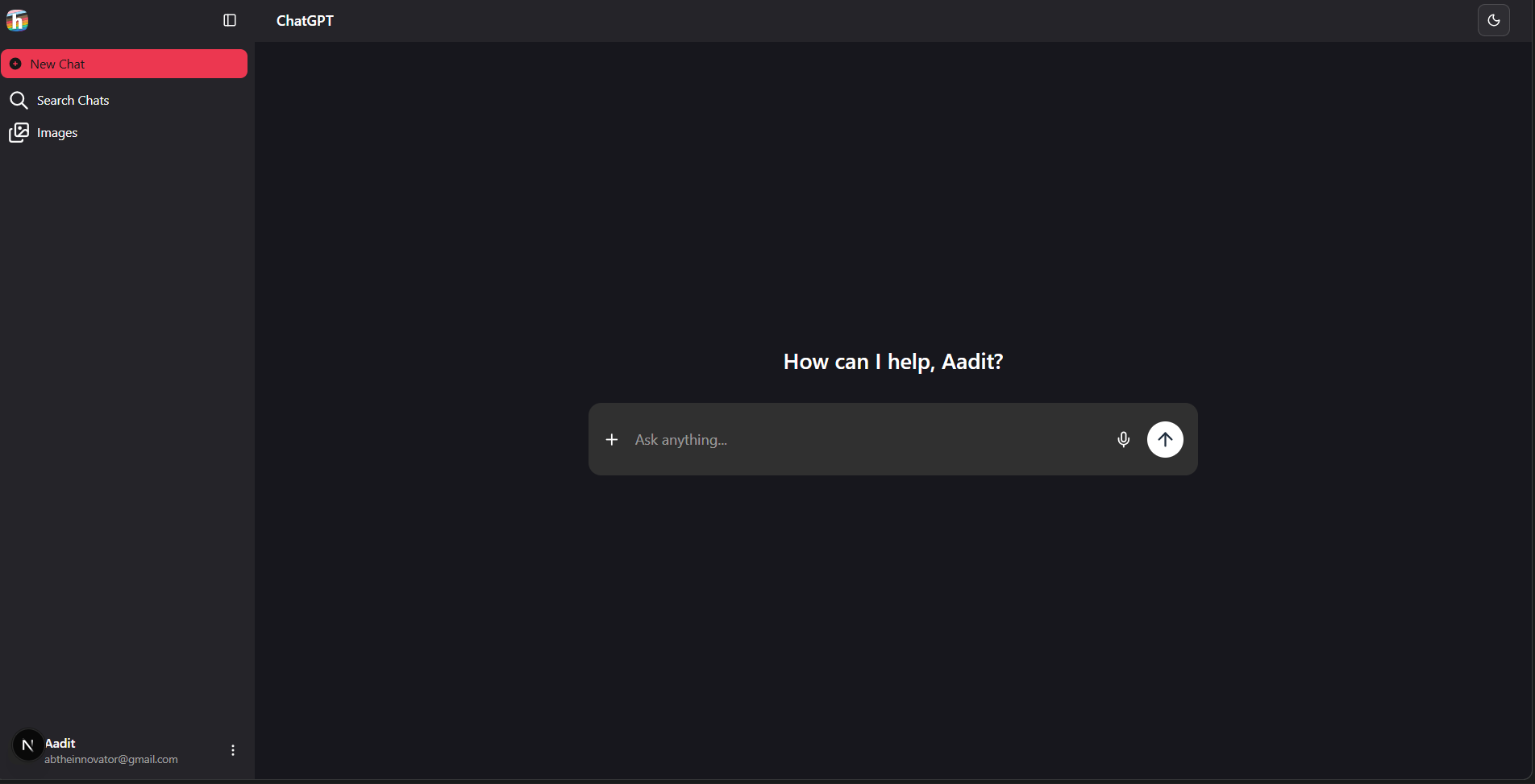Click the plus attach icon in prompt box
This screenshot has height=784, width=1535.
tap(612, 439)
